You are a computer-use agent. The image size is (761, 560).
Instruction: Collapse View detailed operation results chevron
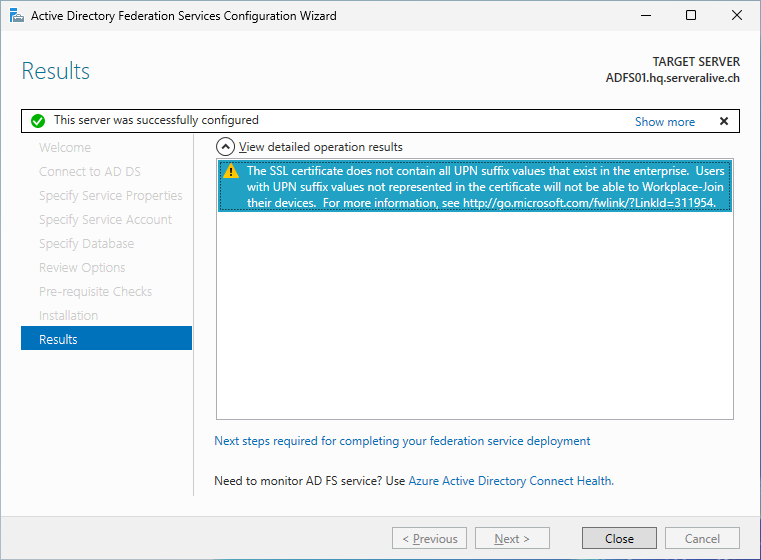[x=225, y=147]
